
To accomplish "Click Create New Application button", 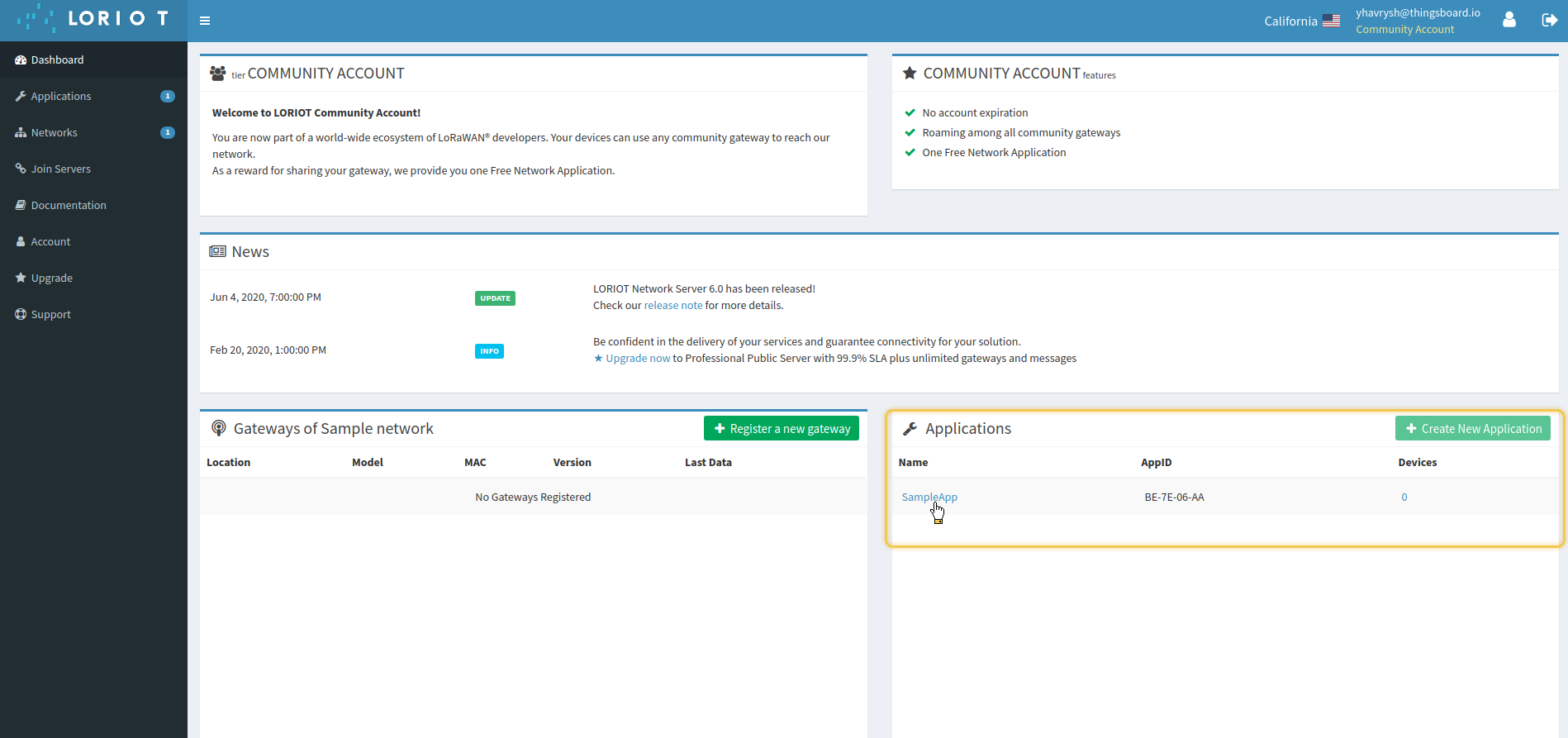I will (1472, 428).
